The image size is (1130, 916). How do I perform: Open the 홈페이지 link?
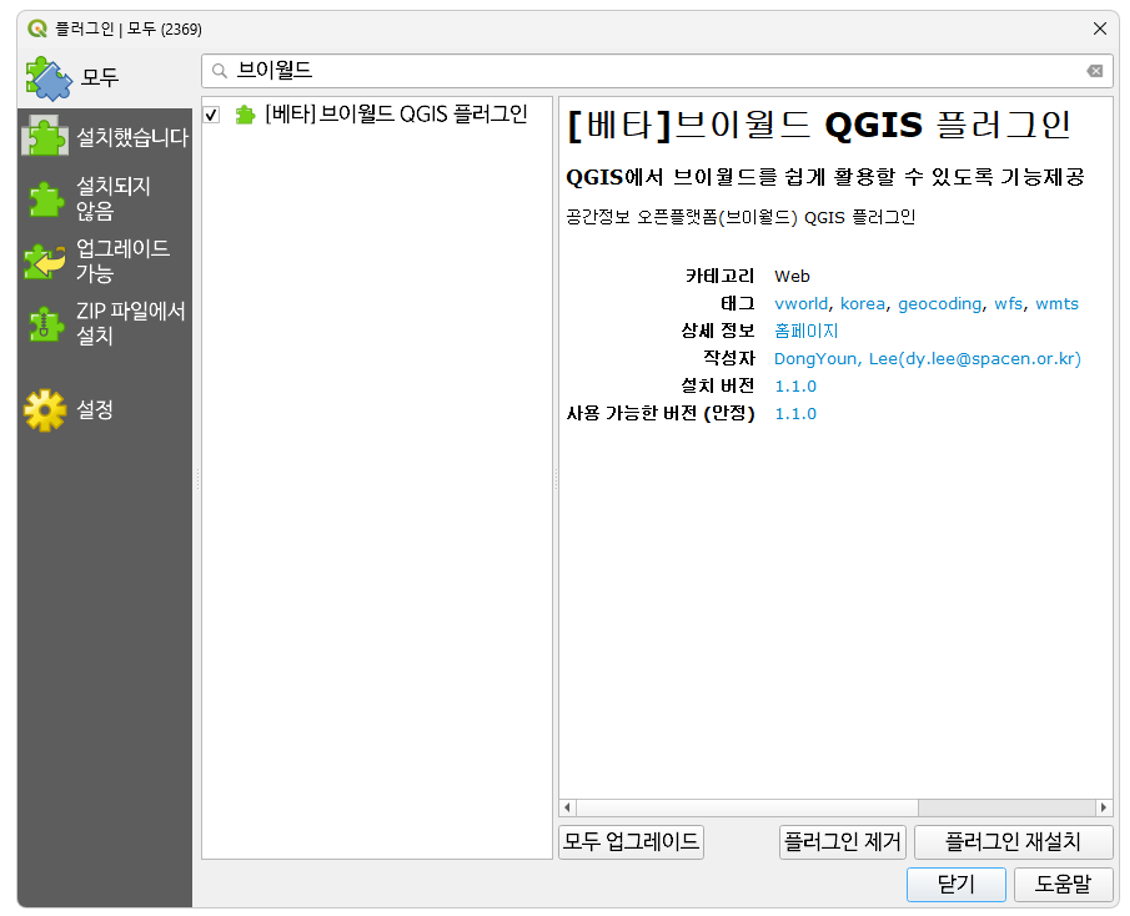pos(806,331)
